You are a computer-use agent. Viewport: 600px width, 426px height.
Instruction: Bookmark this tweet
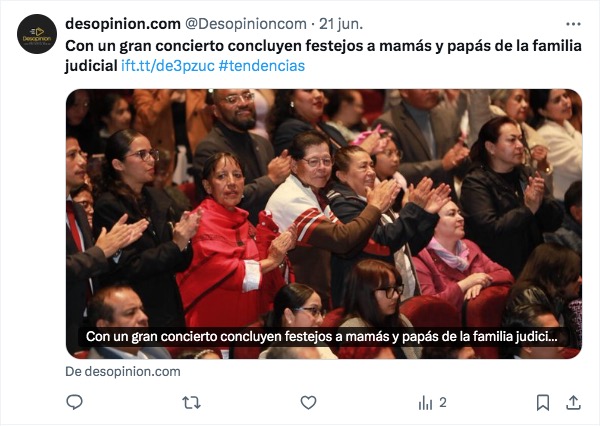[543, 403]
